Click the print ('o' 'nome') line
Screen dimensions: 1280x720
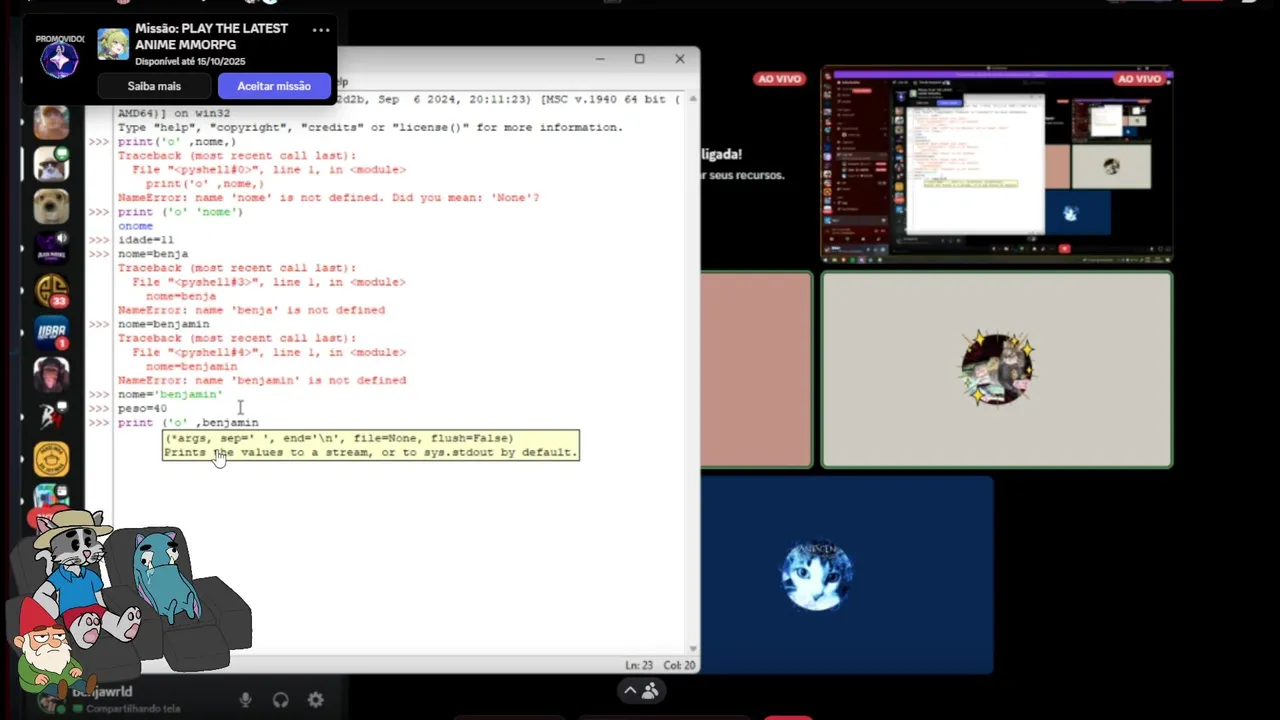(180, 212)
